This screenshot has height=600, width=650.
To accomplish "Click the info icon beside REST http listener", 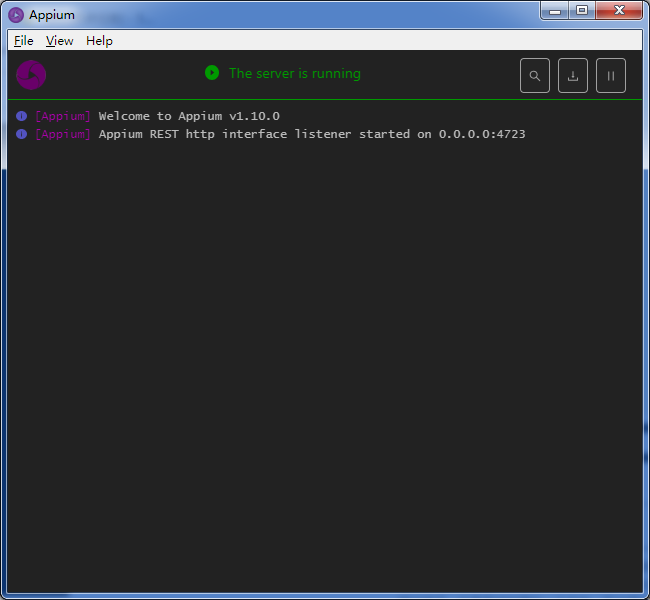I will (x=22, y=134).
